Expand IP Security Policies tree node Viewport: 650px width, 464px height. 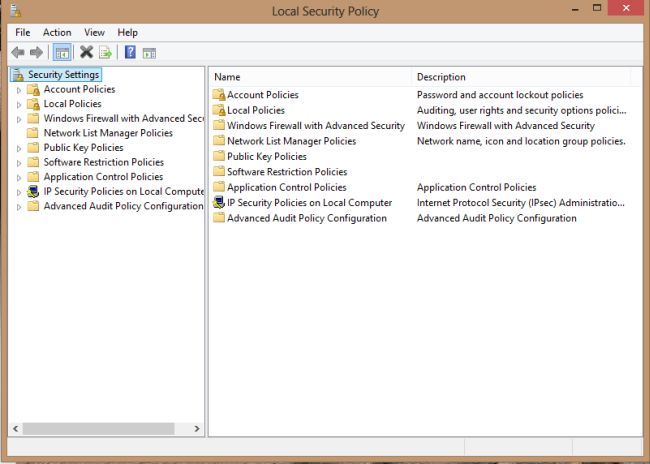[x=19, y=192]
